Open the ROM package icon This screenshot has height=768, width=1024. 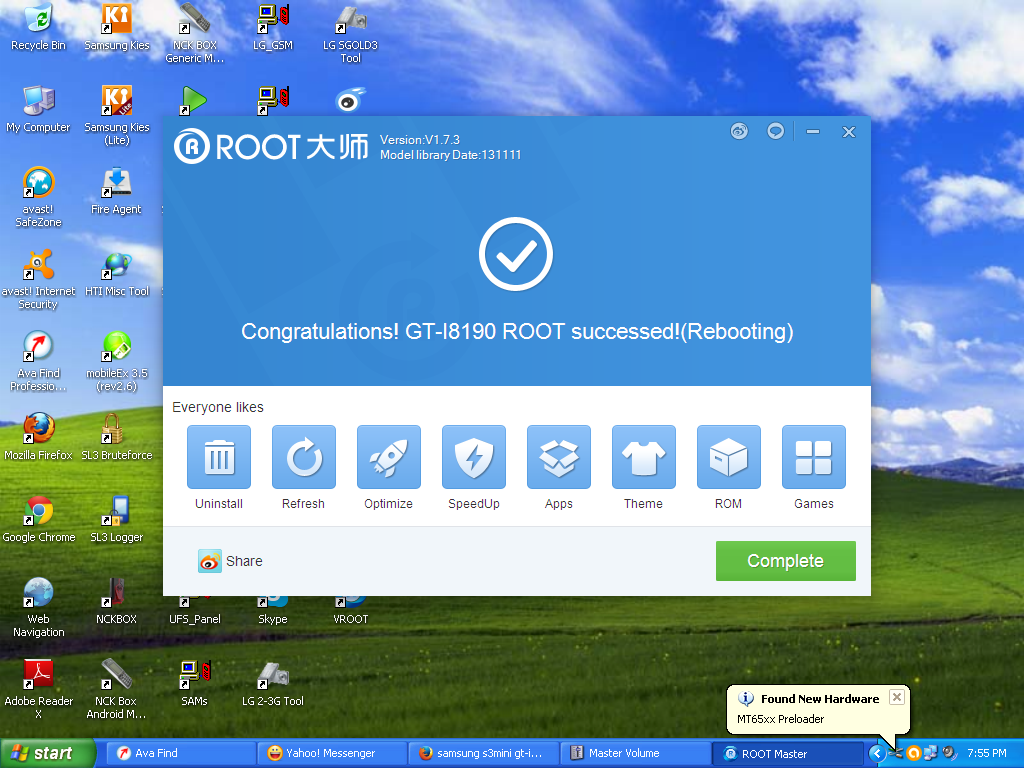tap(728, 458)
